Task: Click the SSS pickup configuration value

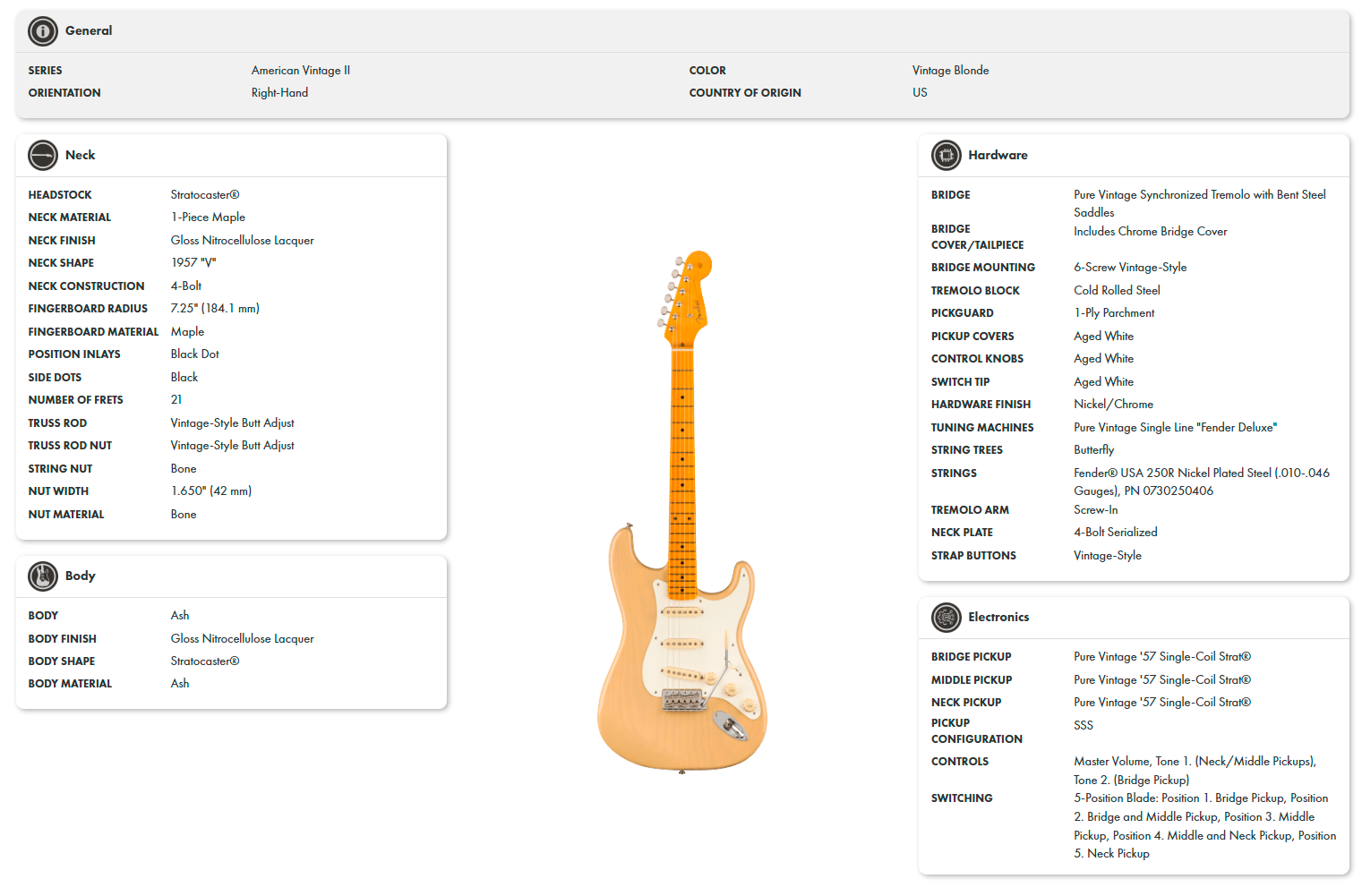Action: 1084,726
